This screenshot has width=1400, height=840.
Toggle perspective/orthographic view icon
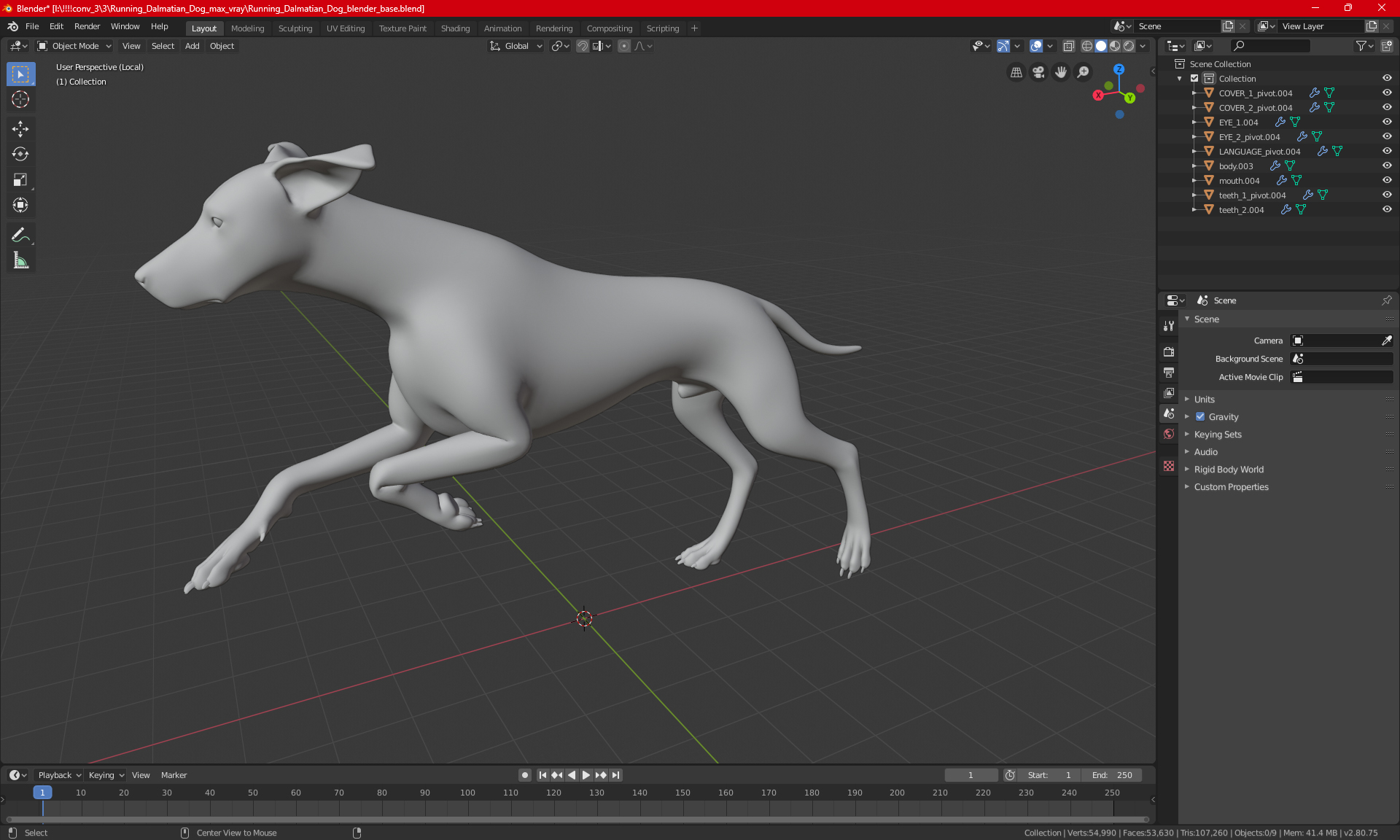[x=1016, y=72]
